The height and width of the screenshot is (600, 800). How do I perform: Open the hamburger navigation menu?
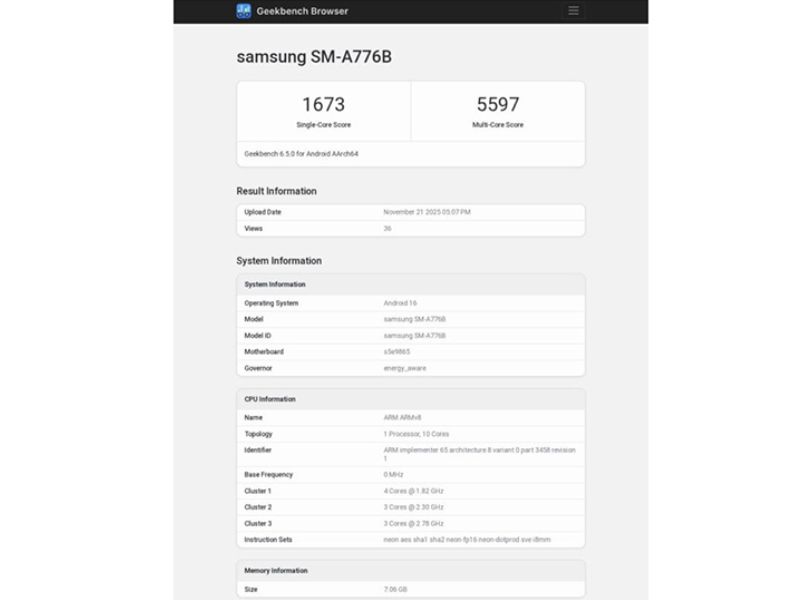tap(573, 11)
